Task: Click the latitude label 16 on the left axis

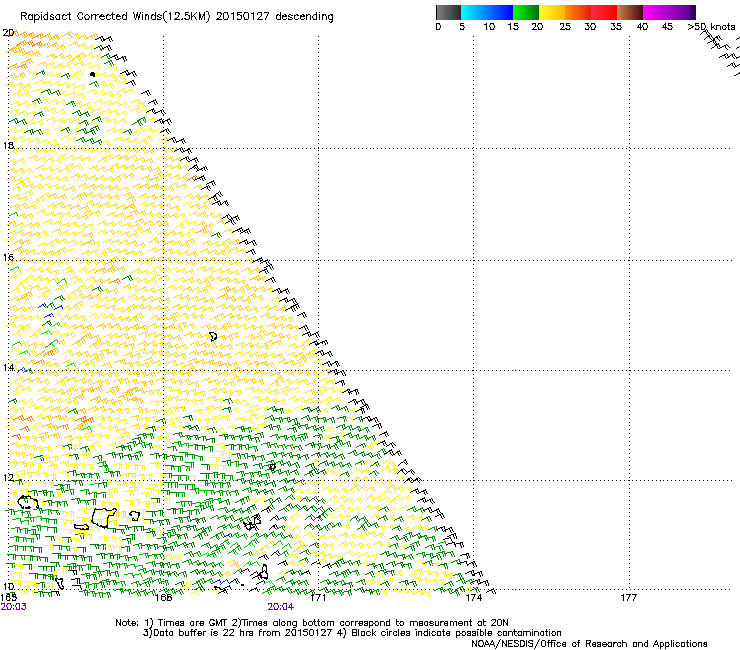Action: [x=8, y=257]
